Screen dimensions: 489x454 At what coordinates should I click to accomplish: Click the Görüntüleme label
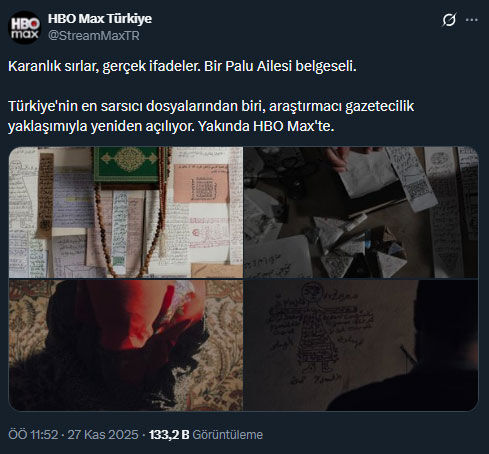click(x=228, y=435)
